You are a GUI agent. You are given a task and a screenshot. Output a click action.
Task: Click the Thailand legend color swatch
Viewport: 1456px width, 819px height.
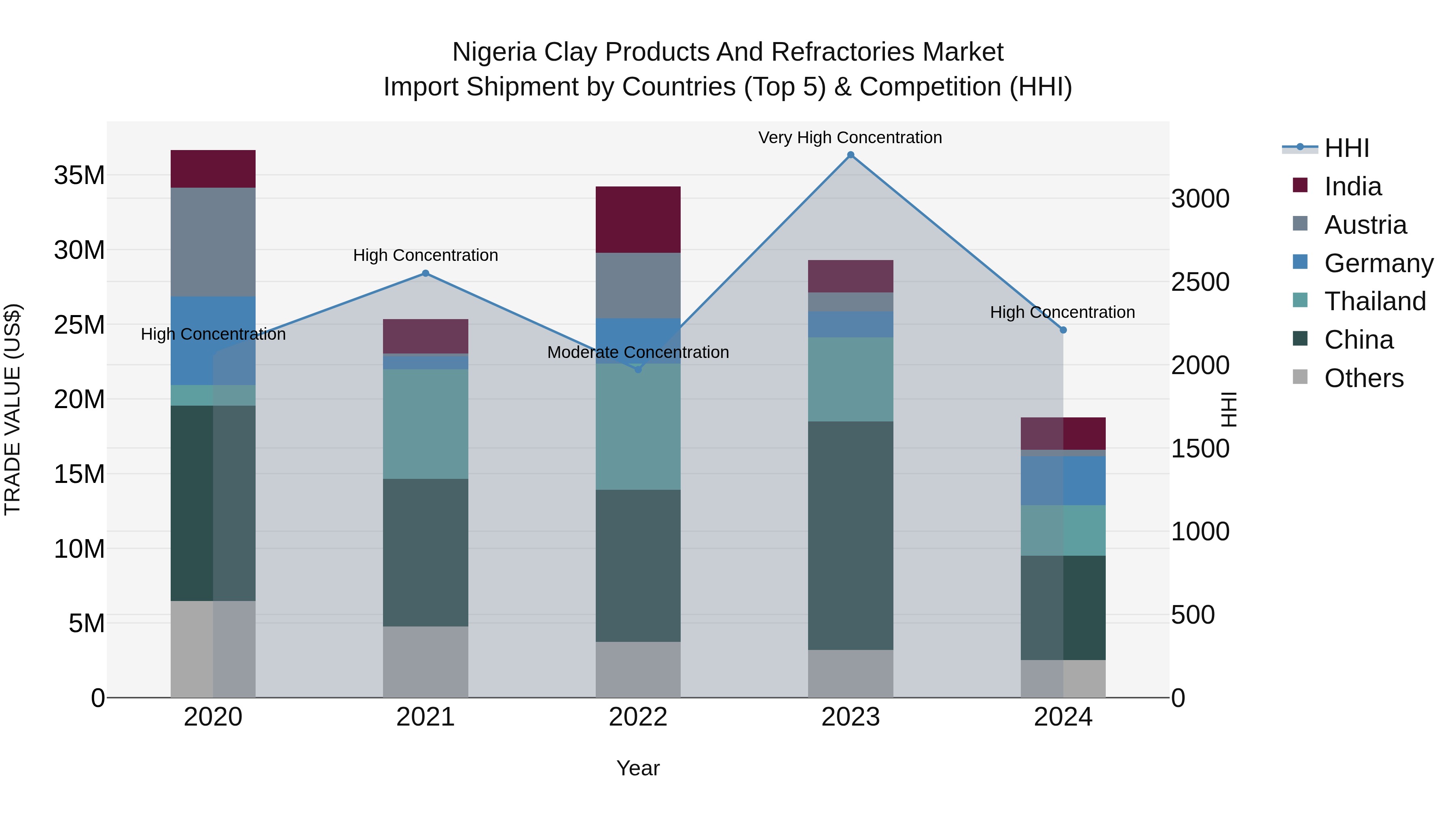[1300, 300]
